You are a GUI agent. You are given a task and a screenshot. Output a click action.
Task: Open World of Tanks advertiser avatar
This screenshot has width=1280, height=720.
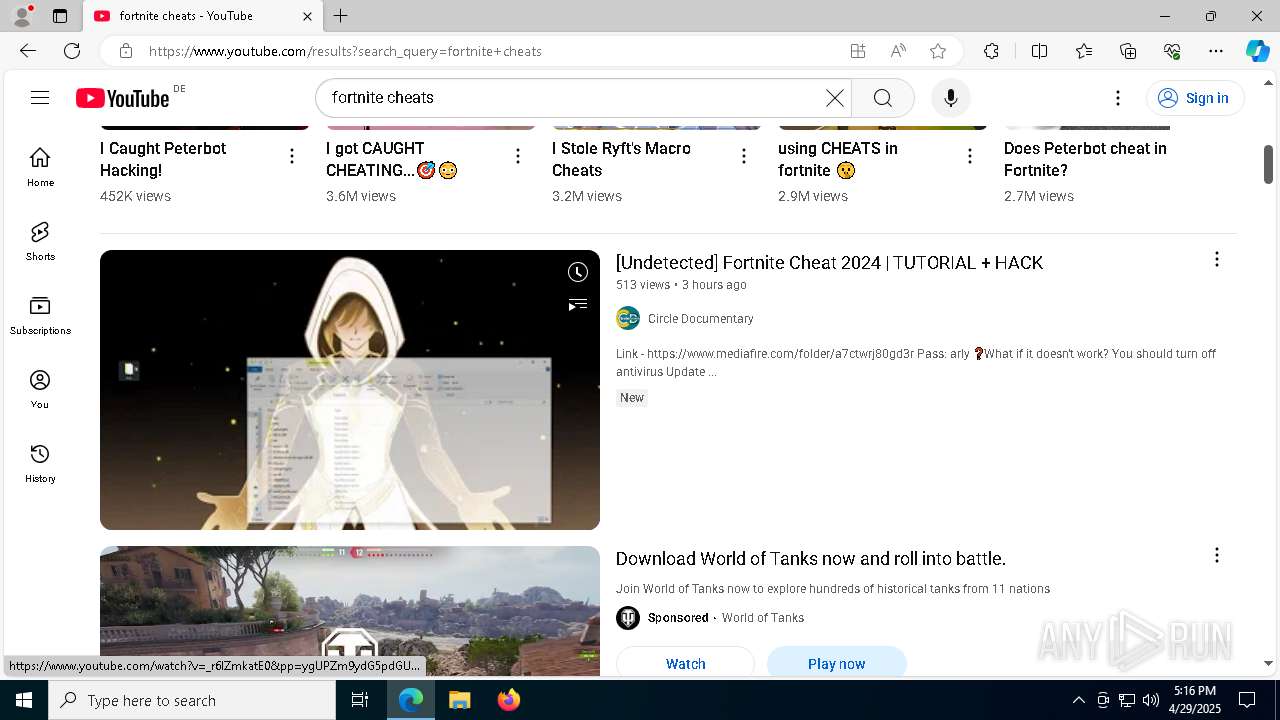click(x=628, y=617)
